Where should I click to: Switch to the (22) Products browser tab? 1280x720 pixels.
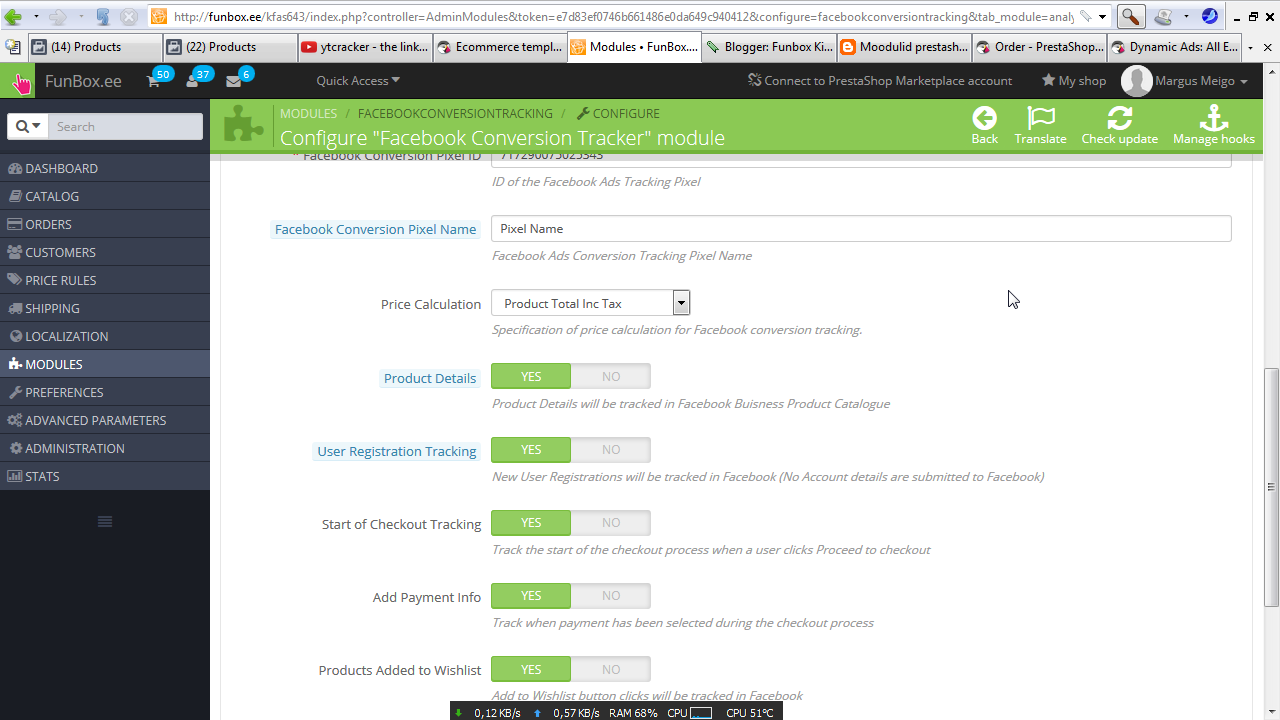[230, 47]
